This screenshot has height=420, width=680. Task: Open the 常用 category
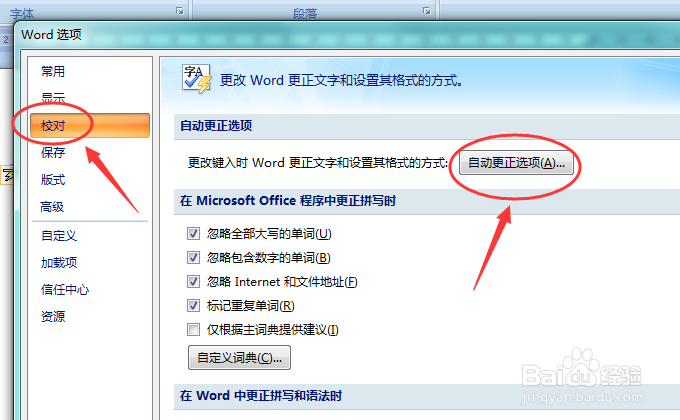(x=53, y=72)
